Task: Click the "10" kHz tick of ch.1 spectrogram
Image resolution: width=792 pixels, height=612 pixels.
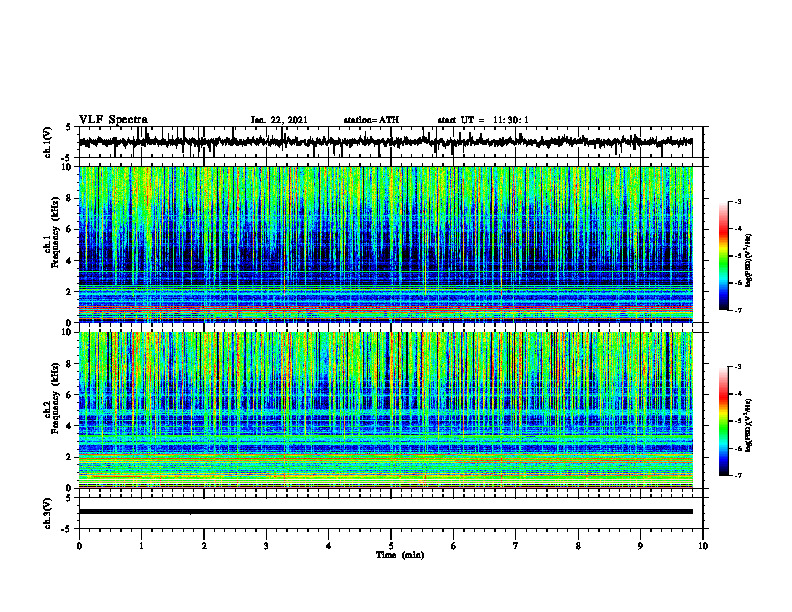Action: tap(68, 167)
